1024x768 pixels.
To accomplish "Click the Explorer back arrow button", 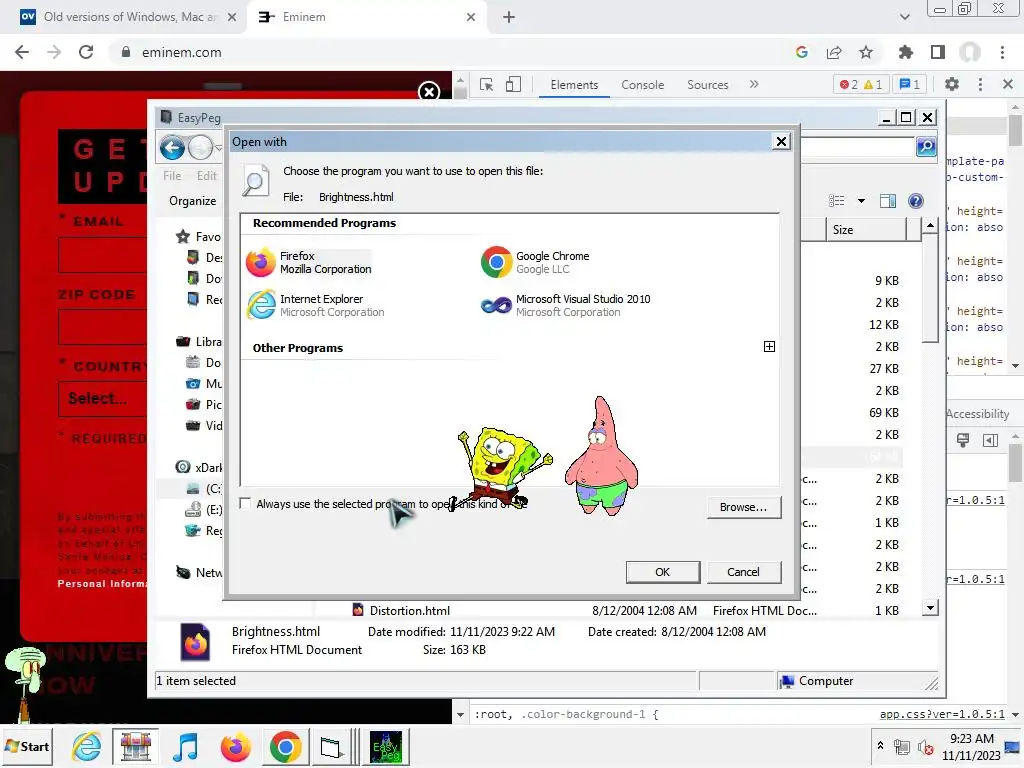I will pos(172,148).
